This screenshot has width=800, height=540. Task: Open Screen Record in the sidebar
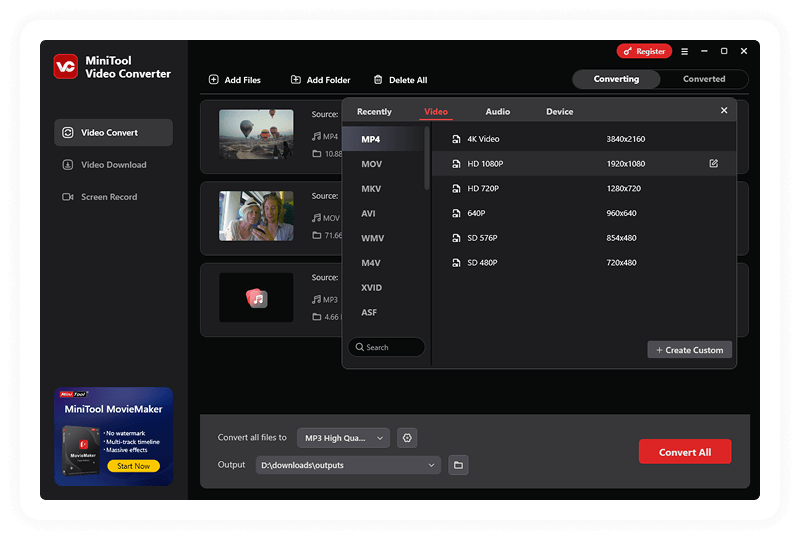pos(109,197)
